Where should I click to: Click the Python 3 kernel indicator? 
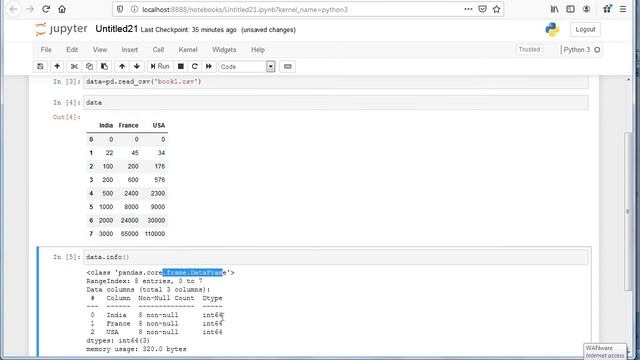(581, 50)
